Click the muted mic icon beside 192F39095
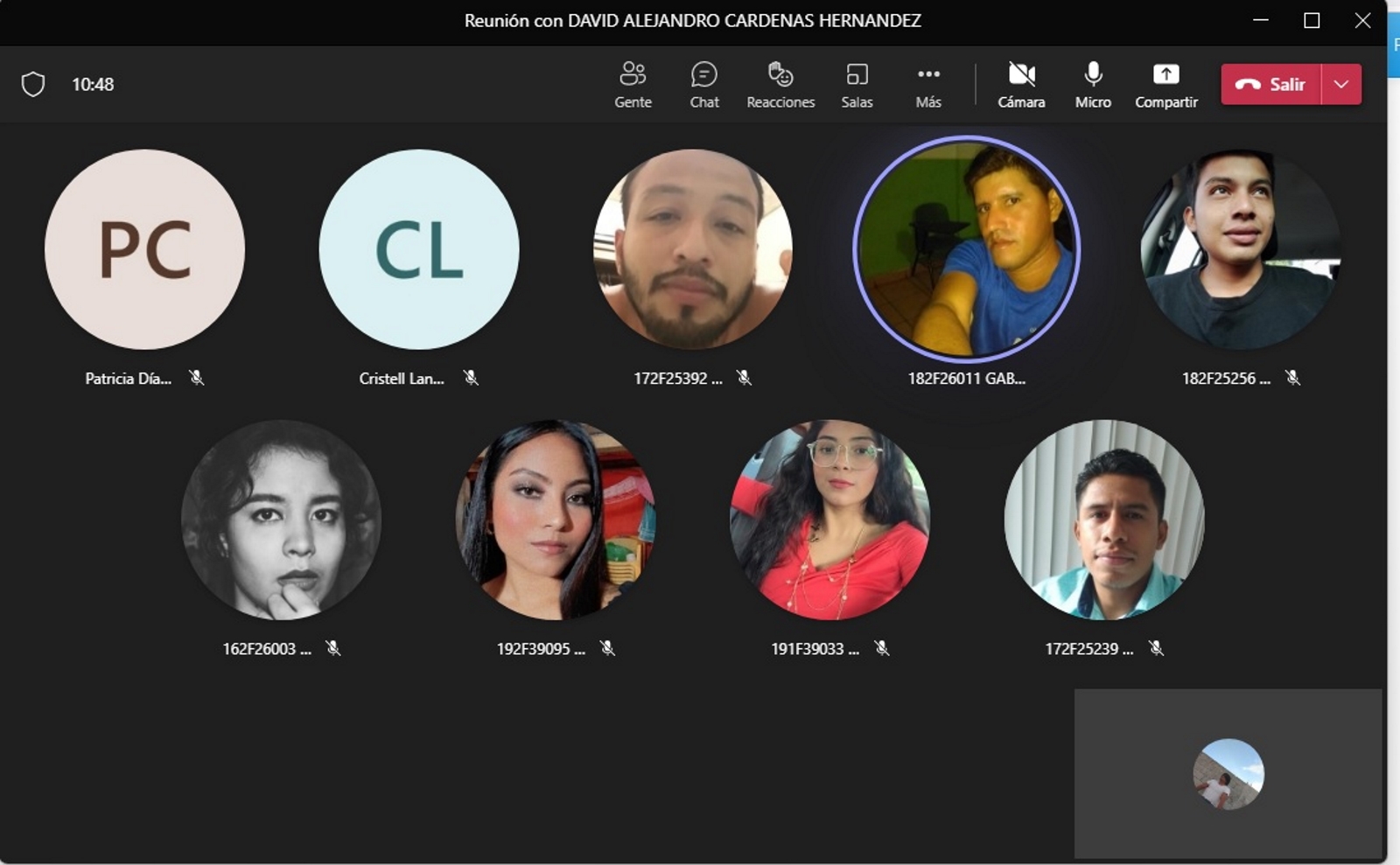 coord(607,648)
